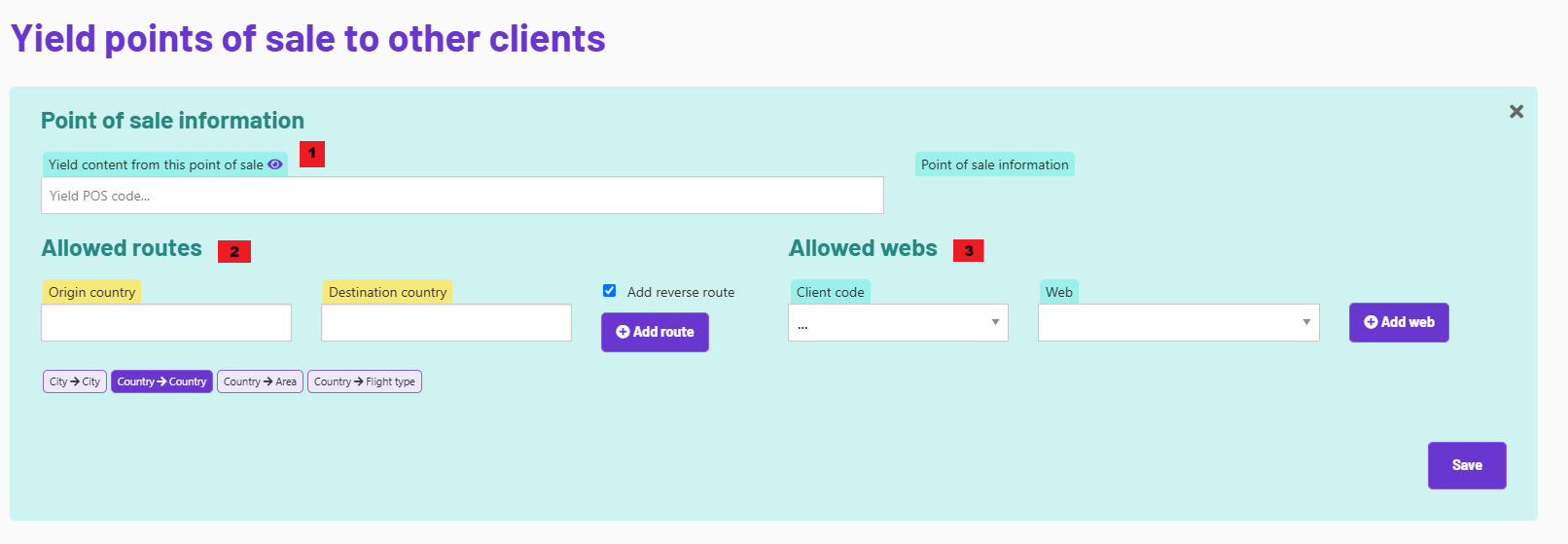Close the panel with the X icon

pos(1515,112)
